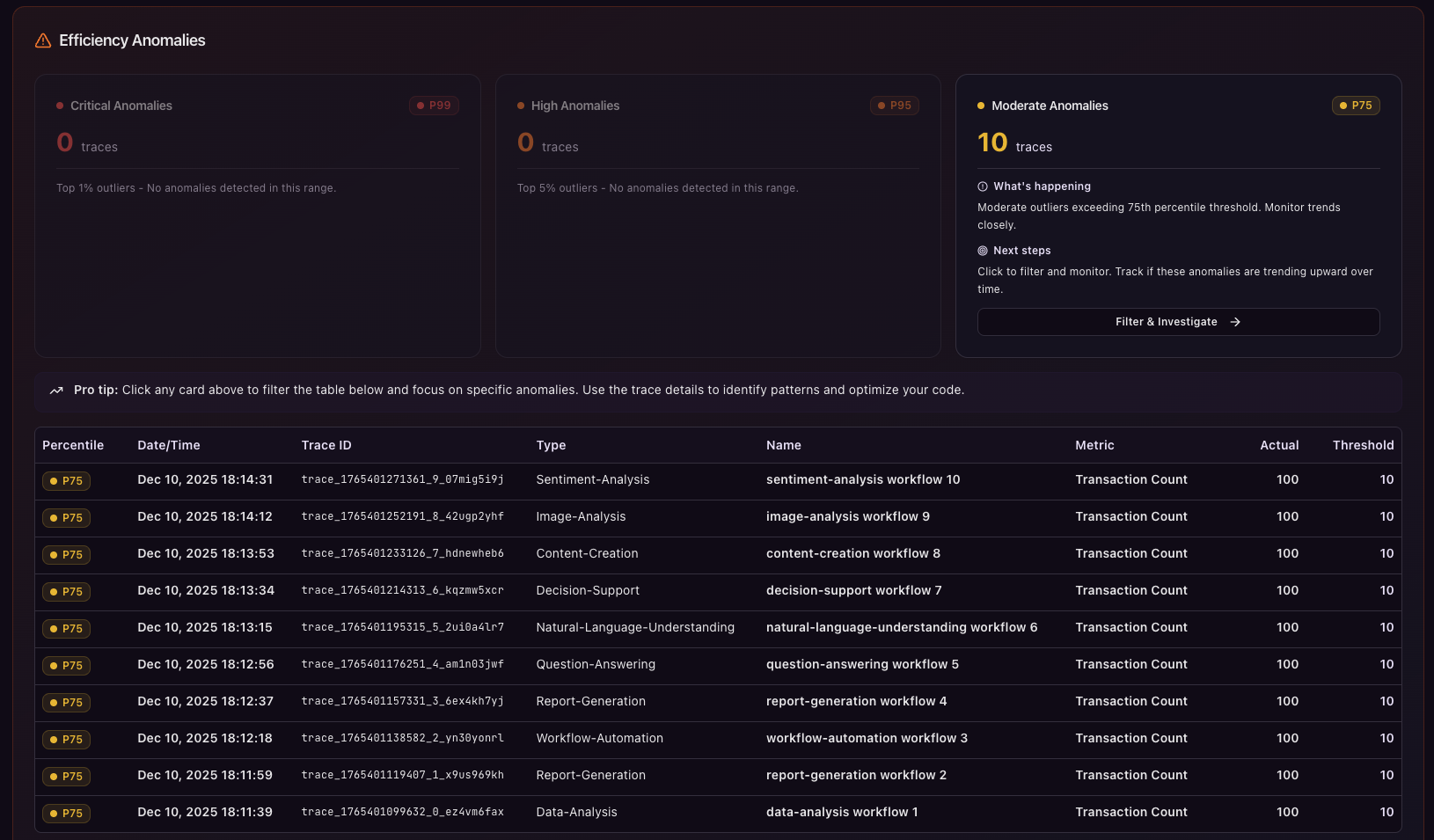
Task: Open trace ID ending in 42ugp2yhf
Action: tap(402, 516)
